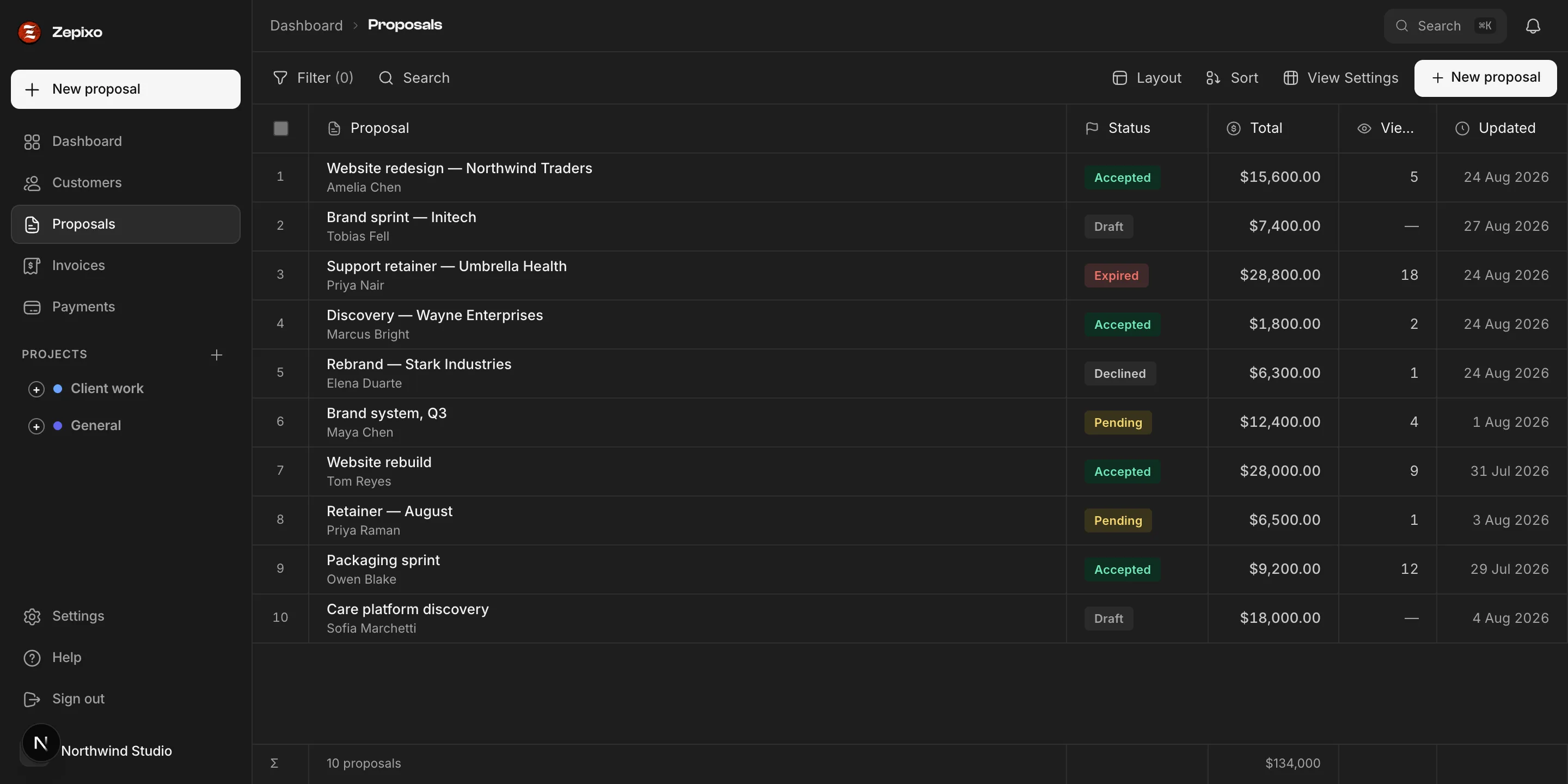
Task: Click the Filter funnel icon
Action: click(x=280, y=78)
